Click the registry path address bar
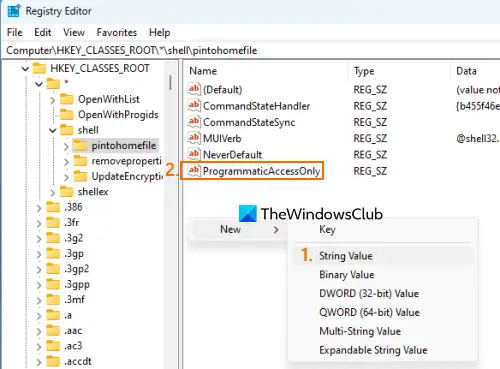500x369 pixels. (x=250, y=50)
